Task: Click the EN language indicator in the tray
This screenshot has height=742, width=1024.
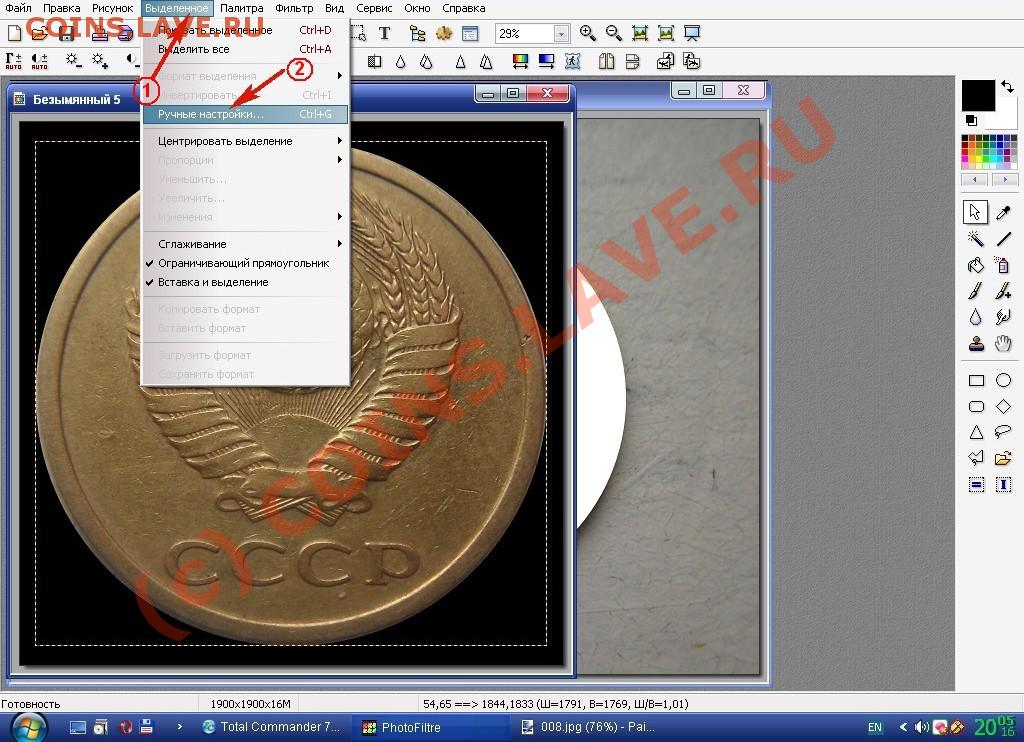Action: (874, 728)
